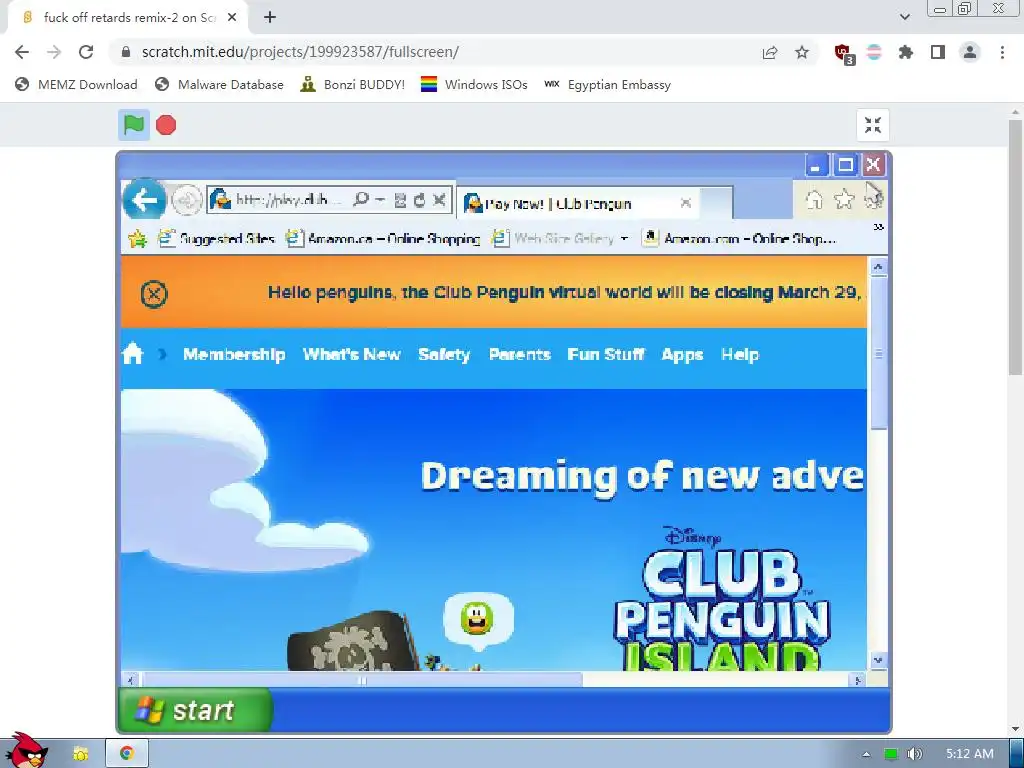
Task: Click the system tray volume speaker icon
Action: (915, 754)
